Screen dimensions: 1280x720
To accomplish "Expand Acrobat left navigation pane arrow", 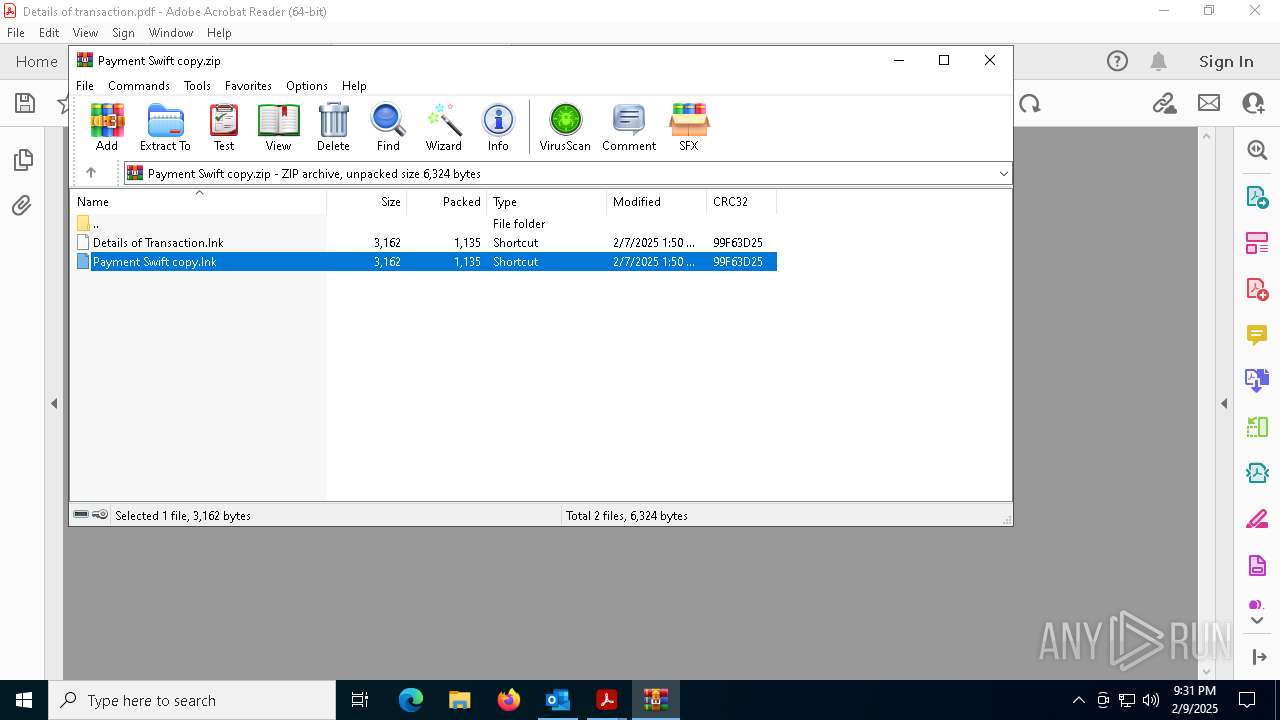I will click(x=54, y=403).
